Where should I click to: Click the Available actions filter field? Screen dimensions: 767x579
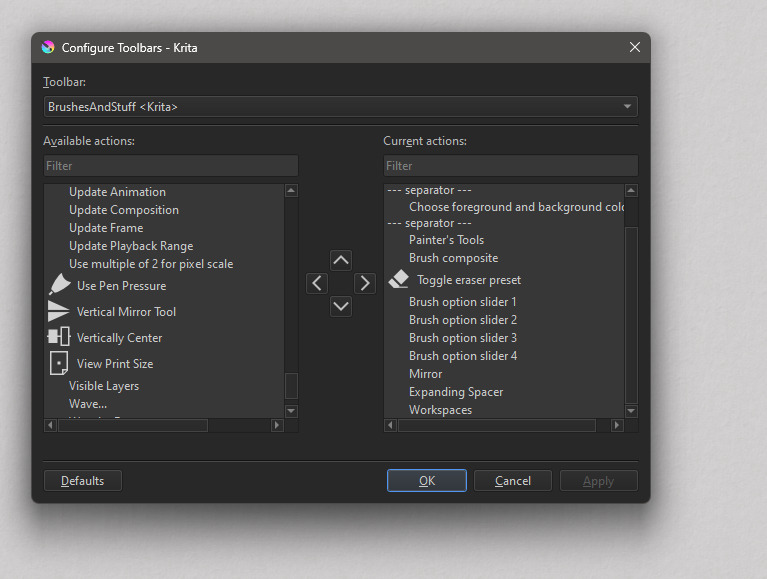(171, 166)
